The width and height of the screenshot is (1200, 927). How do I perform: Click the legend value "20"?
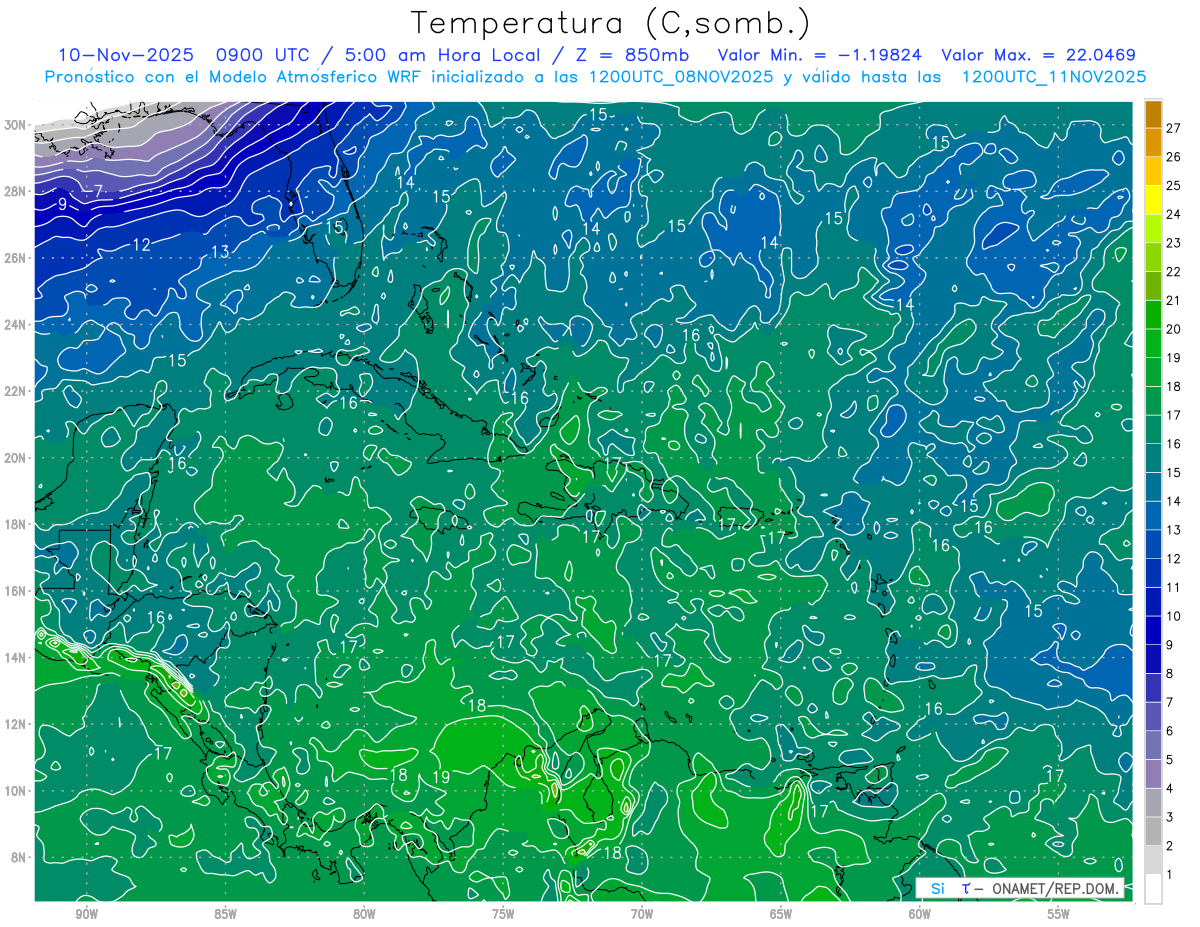[1174, 329]
